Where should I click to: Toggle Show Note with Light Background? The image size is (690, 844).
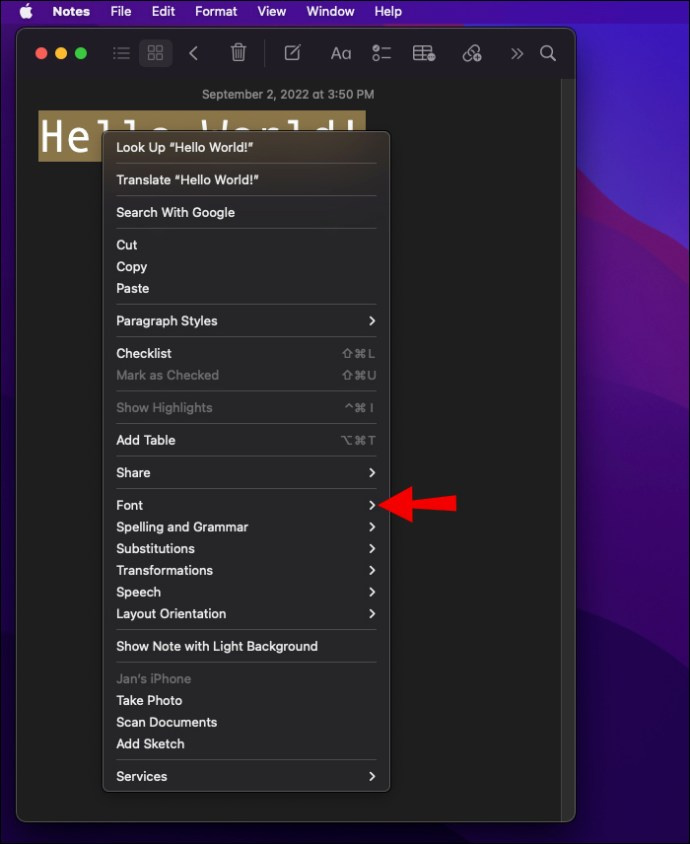[246, 646]
